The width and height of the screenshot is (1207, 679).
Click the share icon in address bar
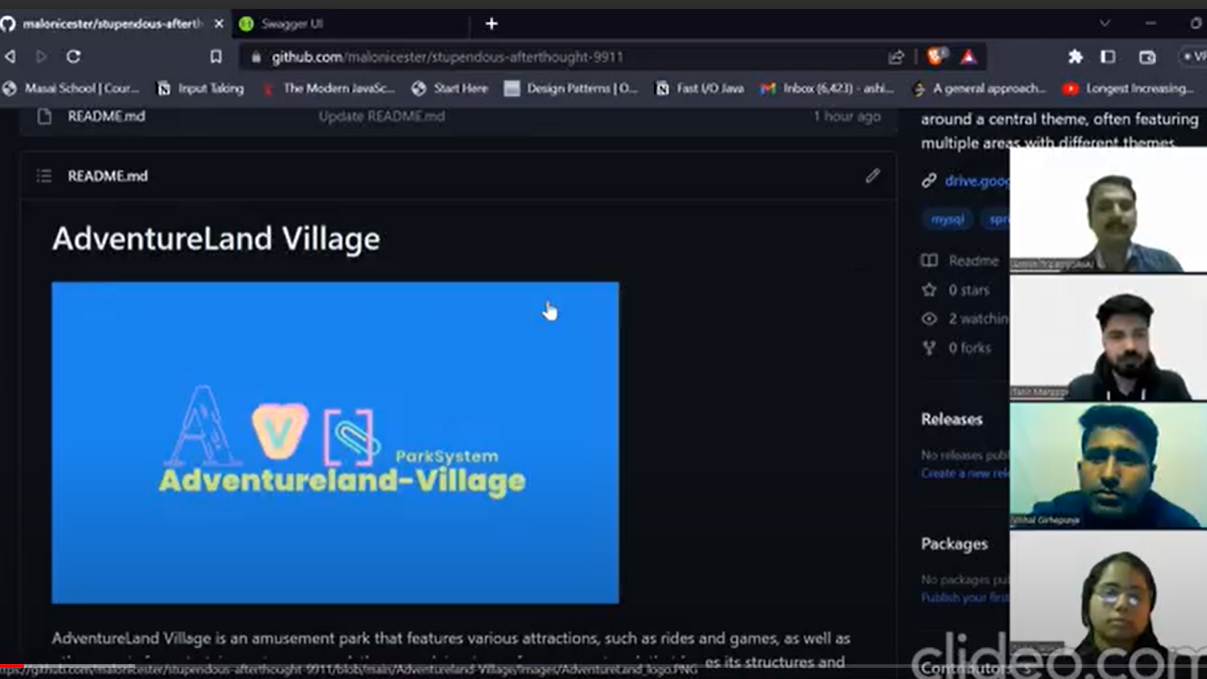[x=896, y=57]
